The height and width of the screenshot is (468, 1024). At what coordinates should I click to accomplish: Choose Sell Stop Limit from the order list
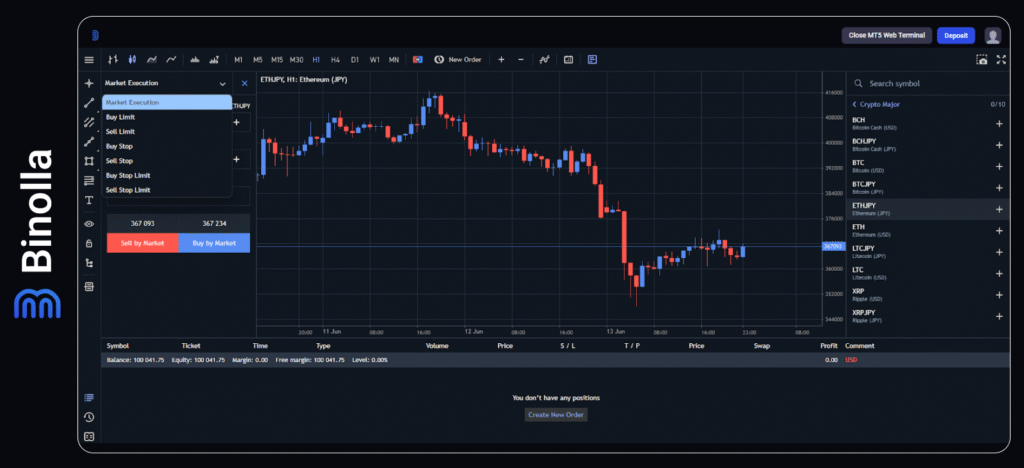point(128,189)
